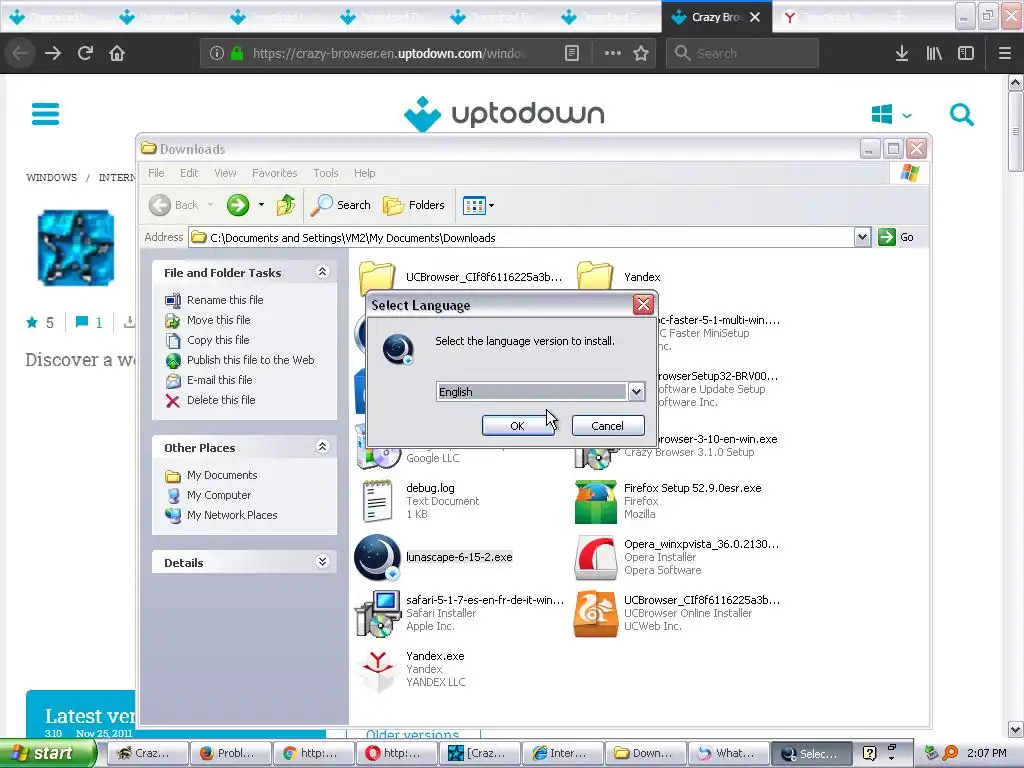Viewport: 1024px width, 768px height.
Task: Click Firefox forward arrow button
Action: click(x=53, y=53)
